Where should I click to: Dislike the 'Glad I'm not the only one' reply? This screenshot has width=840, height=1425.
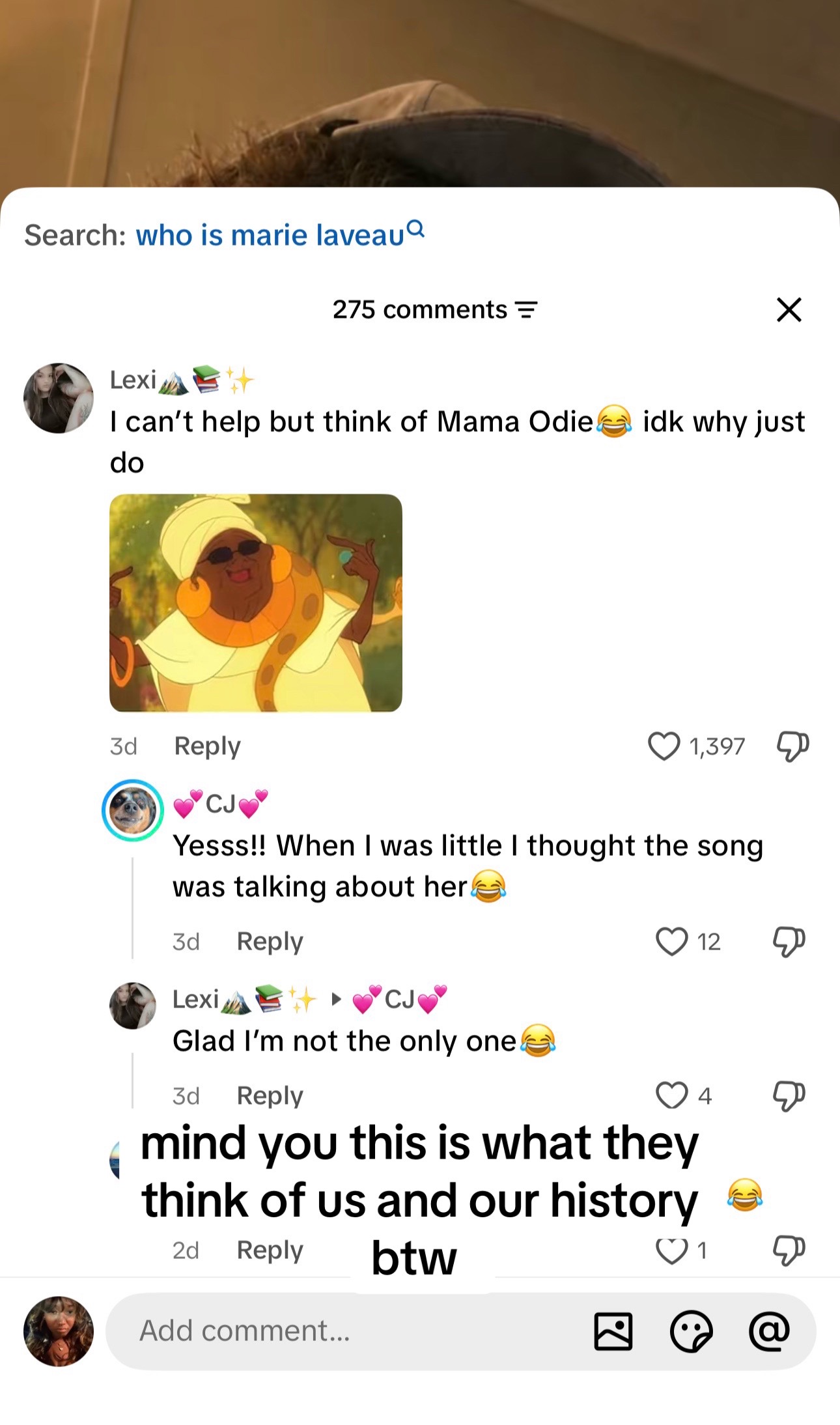pos(789,1096)
